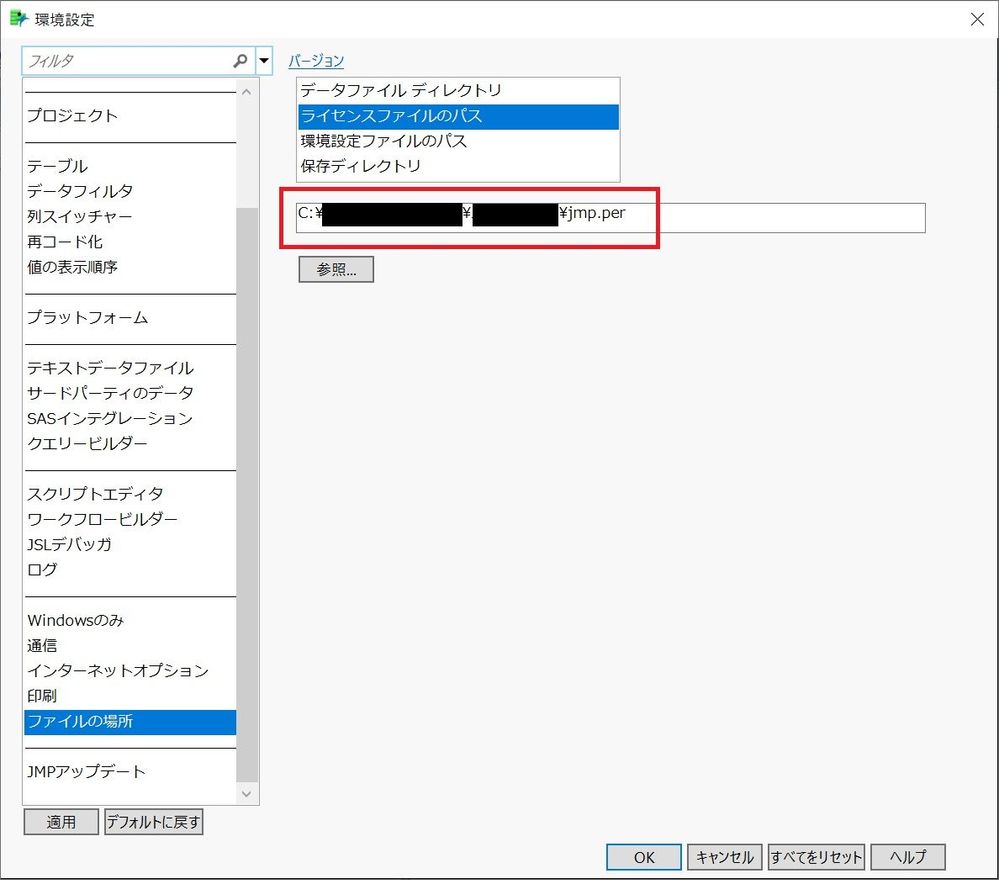Open 列スイッチャー preferences
Image resolution: width=999 pixels, height=880 pixels.
tap(130, 217)
